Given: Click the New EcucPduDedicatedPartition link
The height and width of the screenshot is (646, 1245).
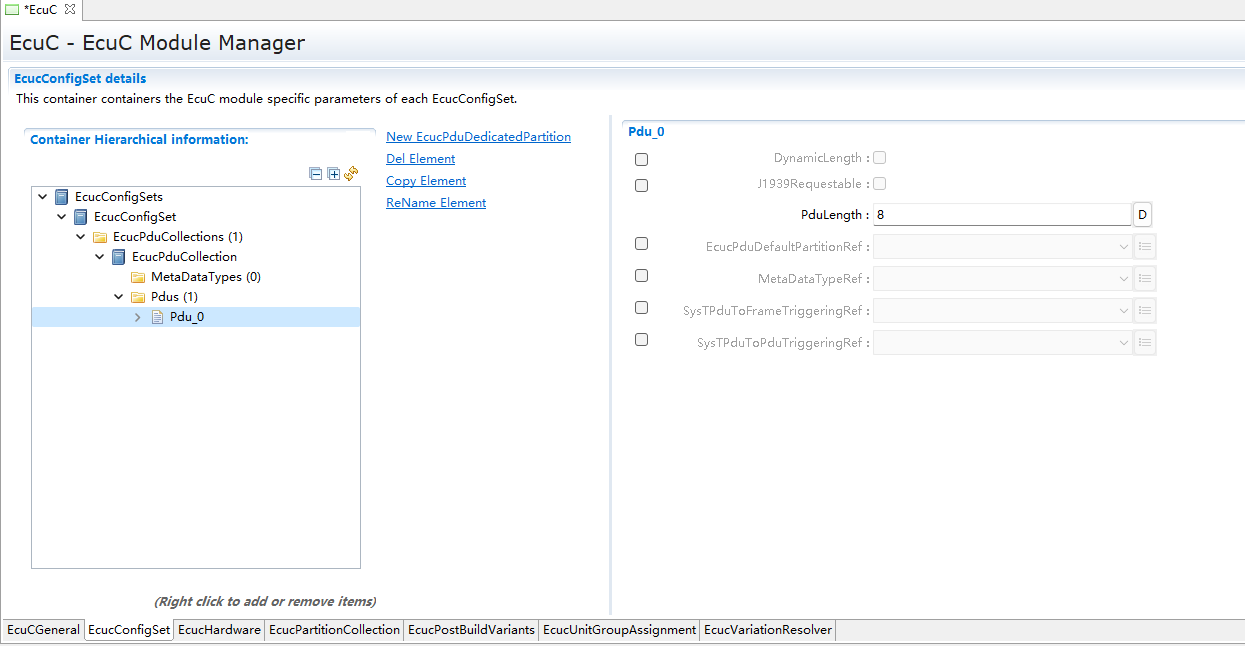Looking at the screenshot, I should (478, 137).
